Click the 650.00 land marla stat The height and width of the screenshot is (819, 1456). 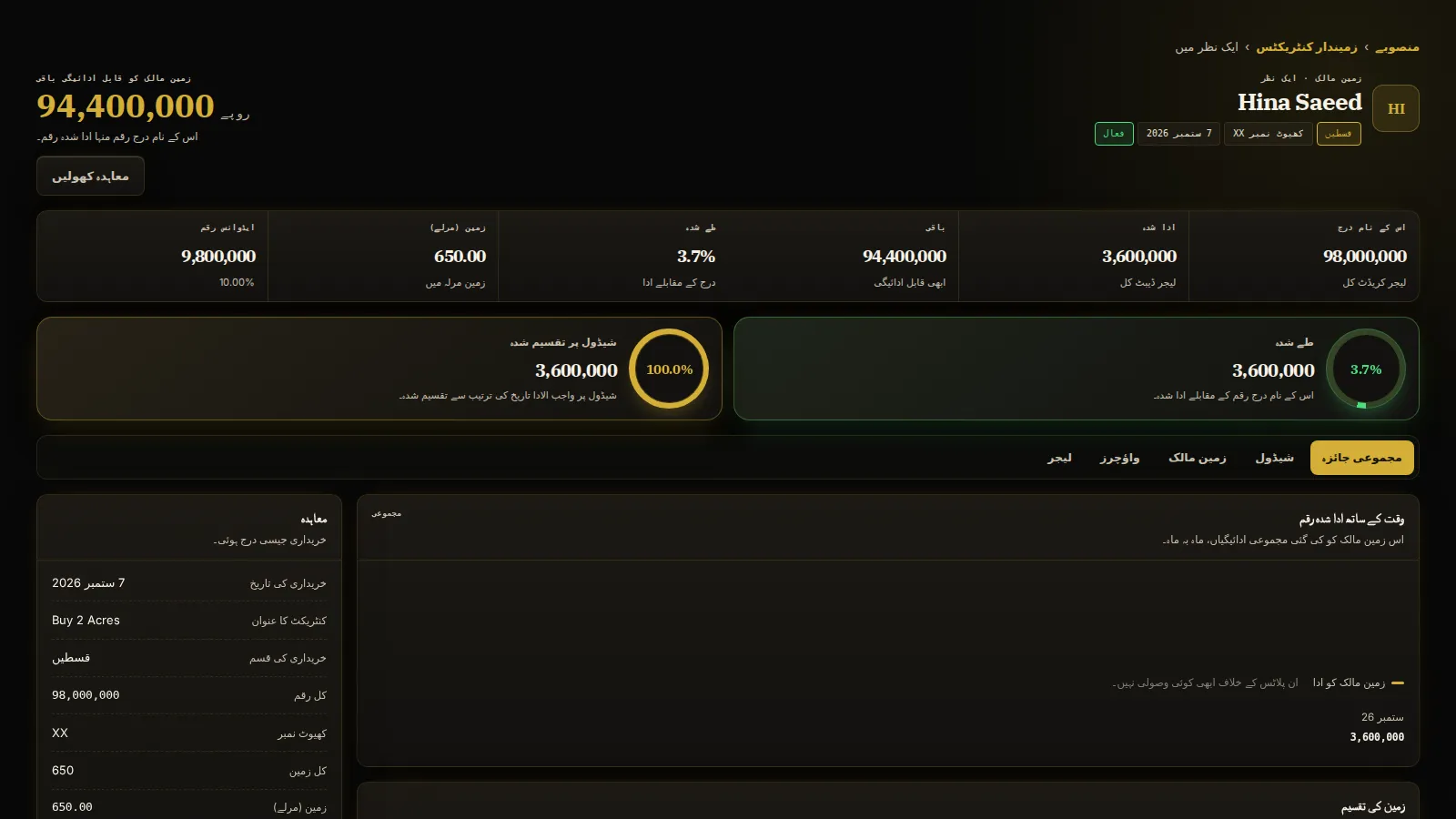(x=460, y=257)
